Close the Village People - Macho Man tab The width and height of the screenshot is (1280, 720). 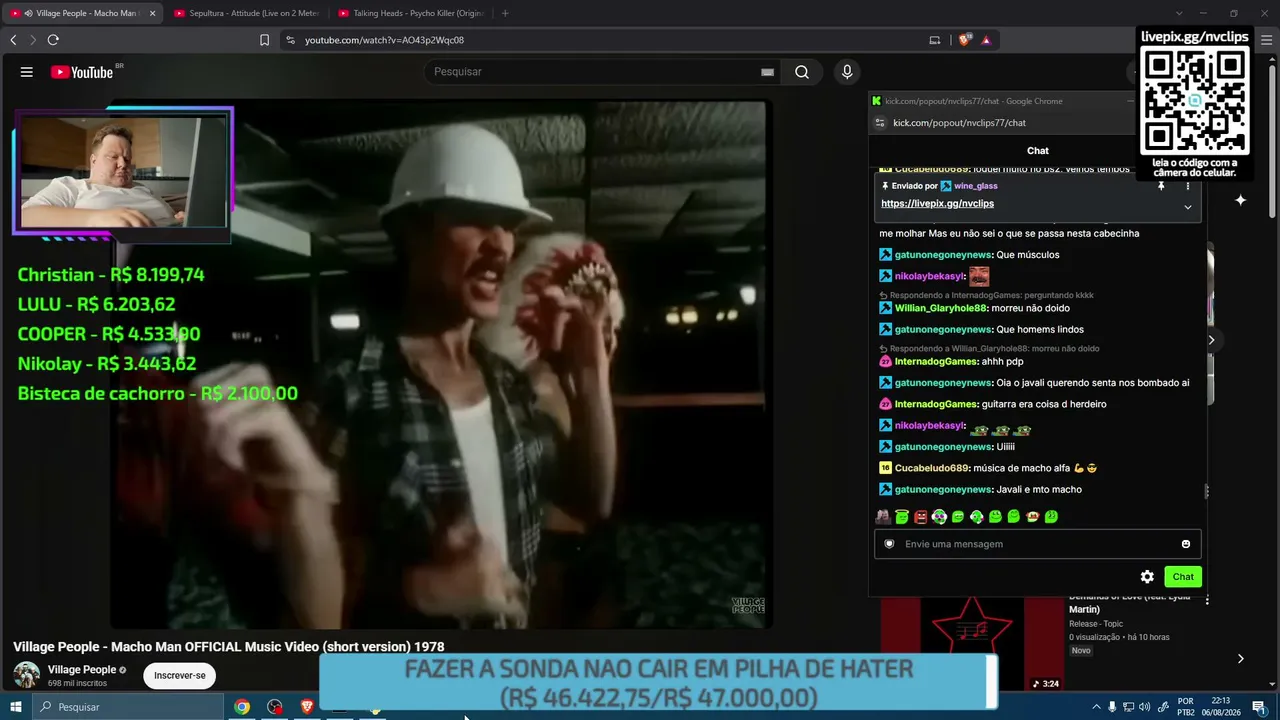tap(153, 13)
